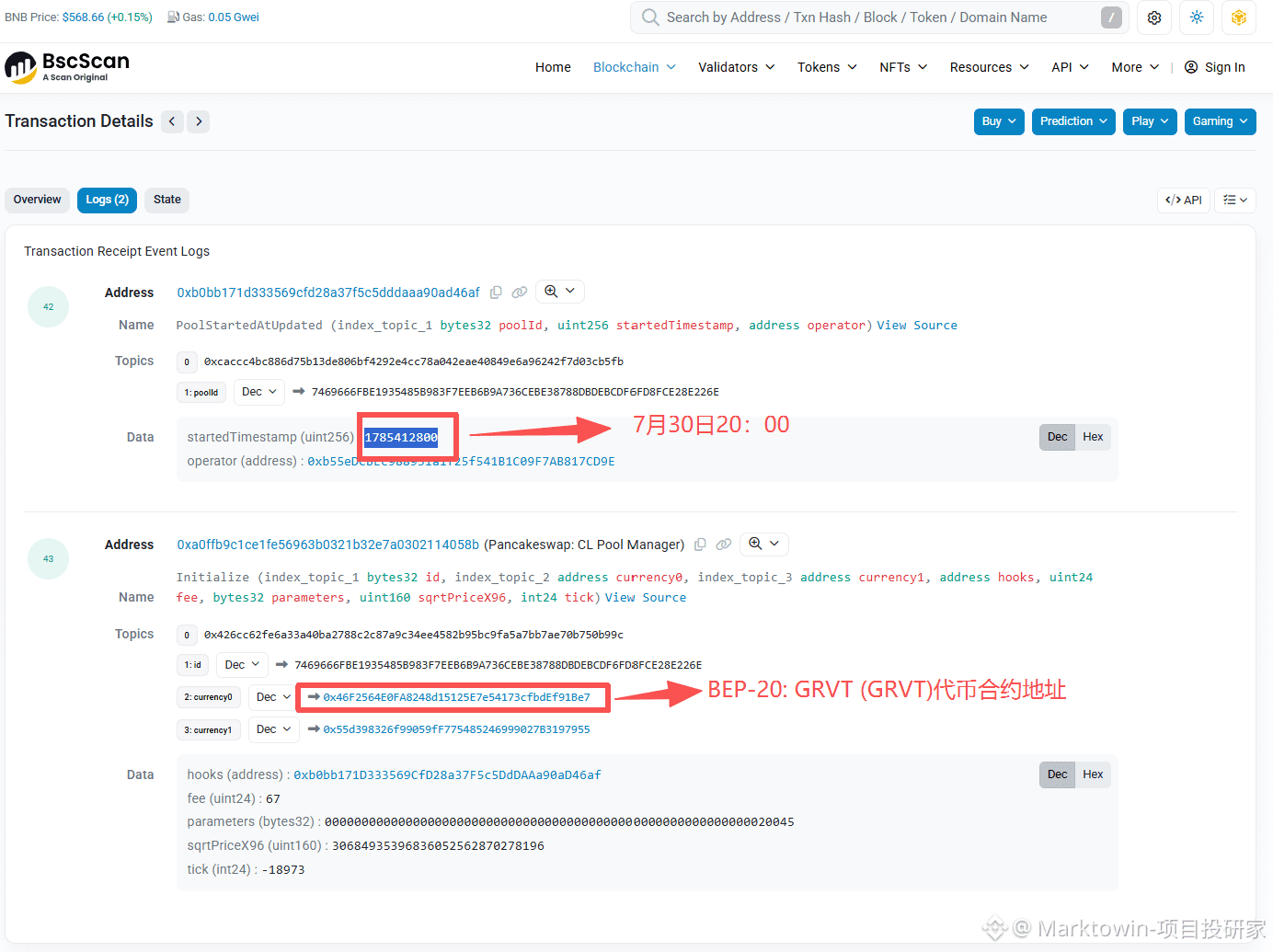Expand the Prediction dropdown button
Image resolution: width=1273 pixels, height=952 pixels.
coord(1073,121)
